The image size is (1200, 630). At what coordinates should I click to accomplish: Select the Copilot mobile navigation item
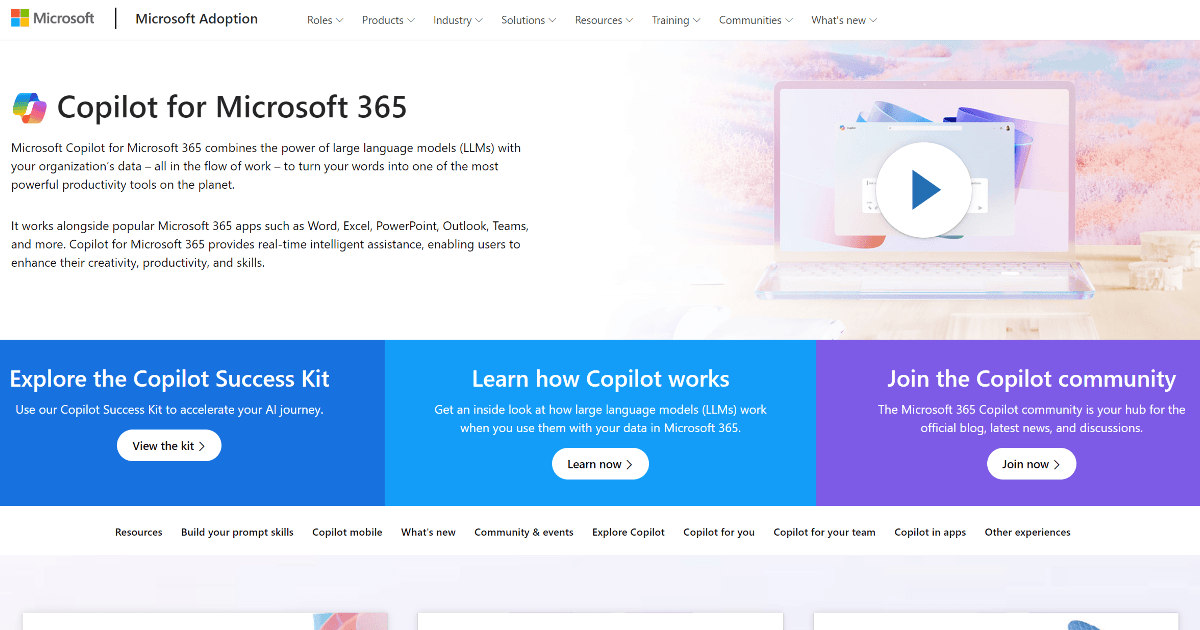(347, 532)
